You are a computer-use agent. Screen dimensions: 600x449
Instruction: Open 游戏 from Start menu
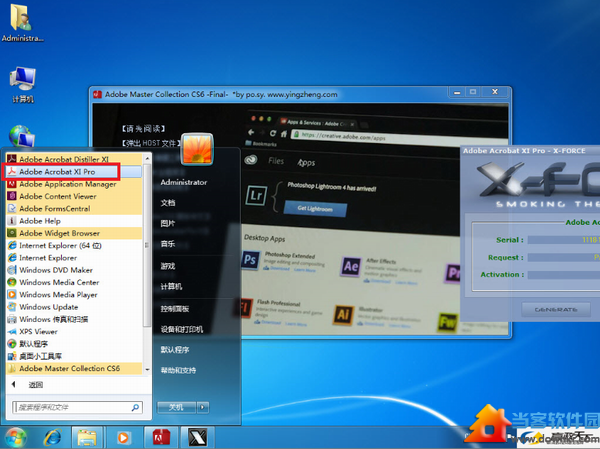168,266
